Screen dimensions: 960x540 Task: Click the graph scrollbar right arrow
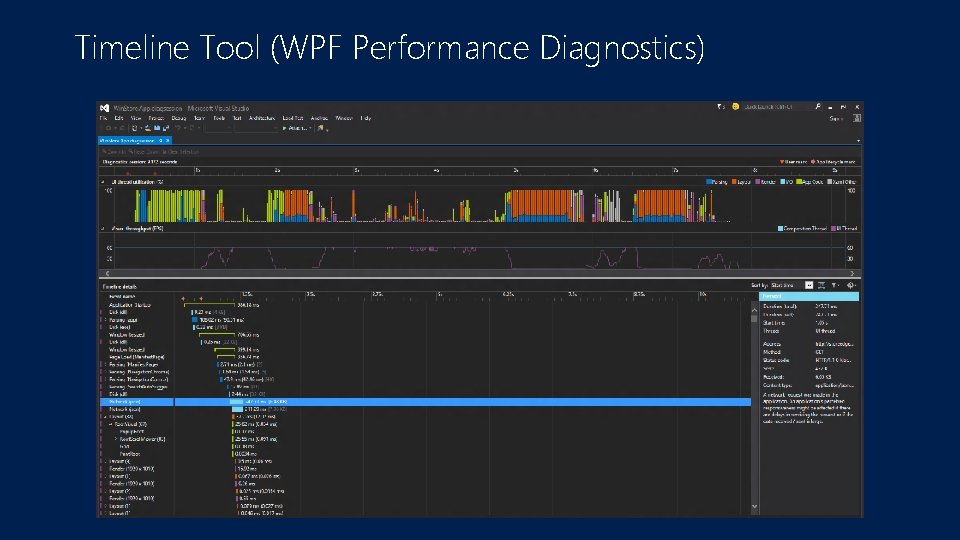point(852,273)
